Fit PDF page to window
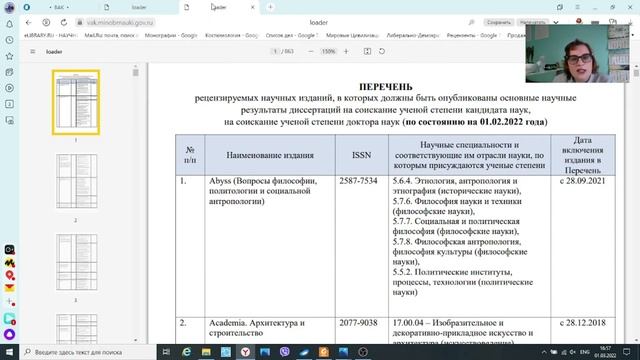Viewport: 640px width, 360px height. tap(367, 51)
